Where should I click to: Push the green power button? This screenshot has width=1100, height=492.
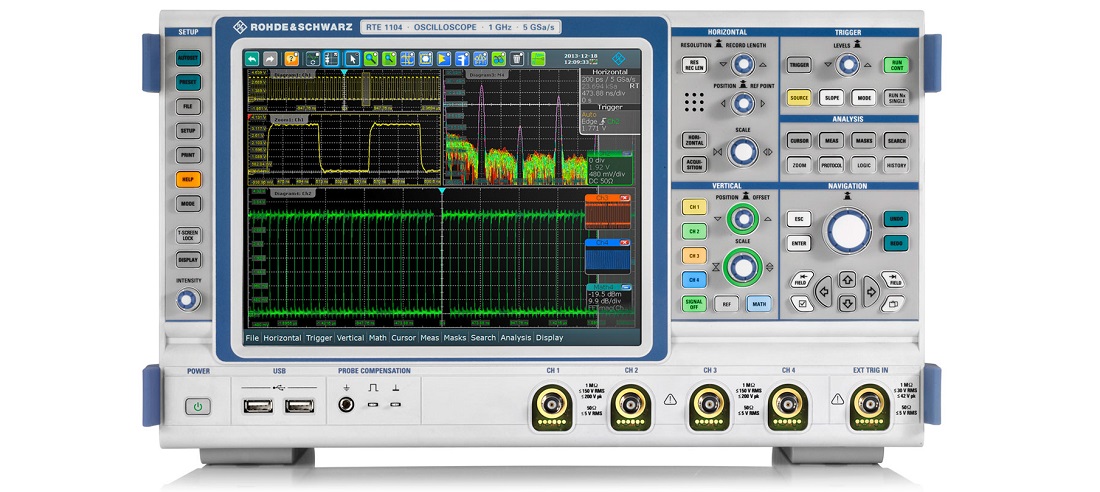198,406
